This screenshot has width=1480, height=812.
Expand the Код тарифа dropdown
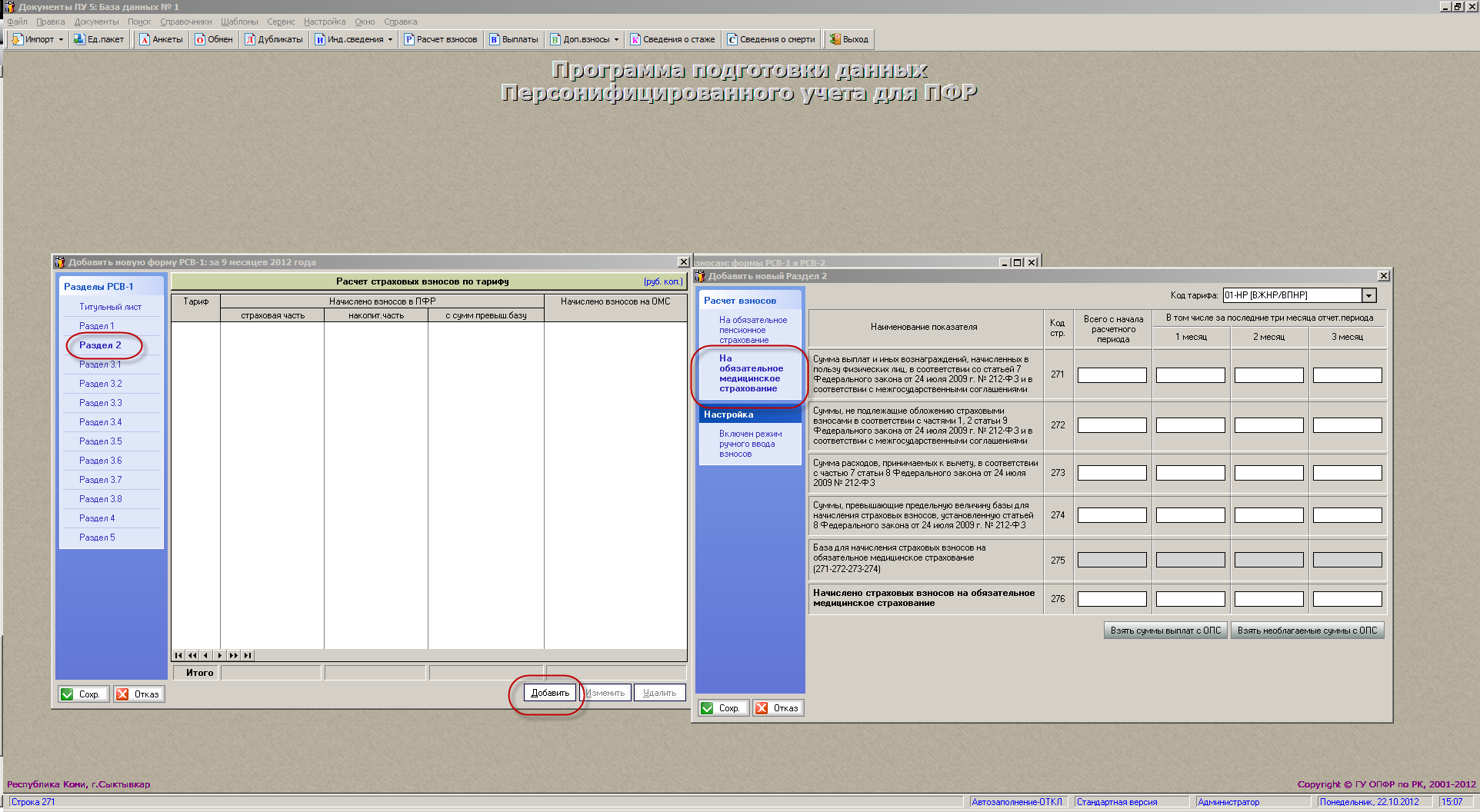[1368, 295]
